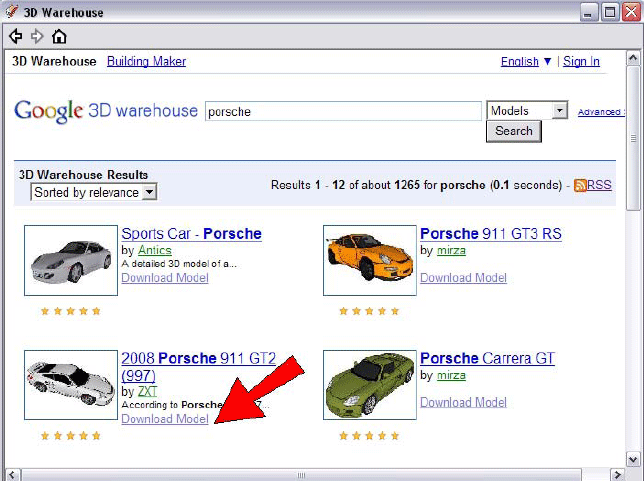Image resolution: width=644 pixels, height=481 pixels.
Task: Click star rating under Sports Car - Porsche
Action: tap(71, 311)
